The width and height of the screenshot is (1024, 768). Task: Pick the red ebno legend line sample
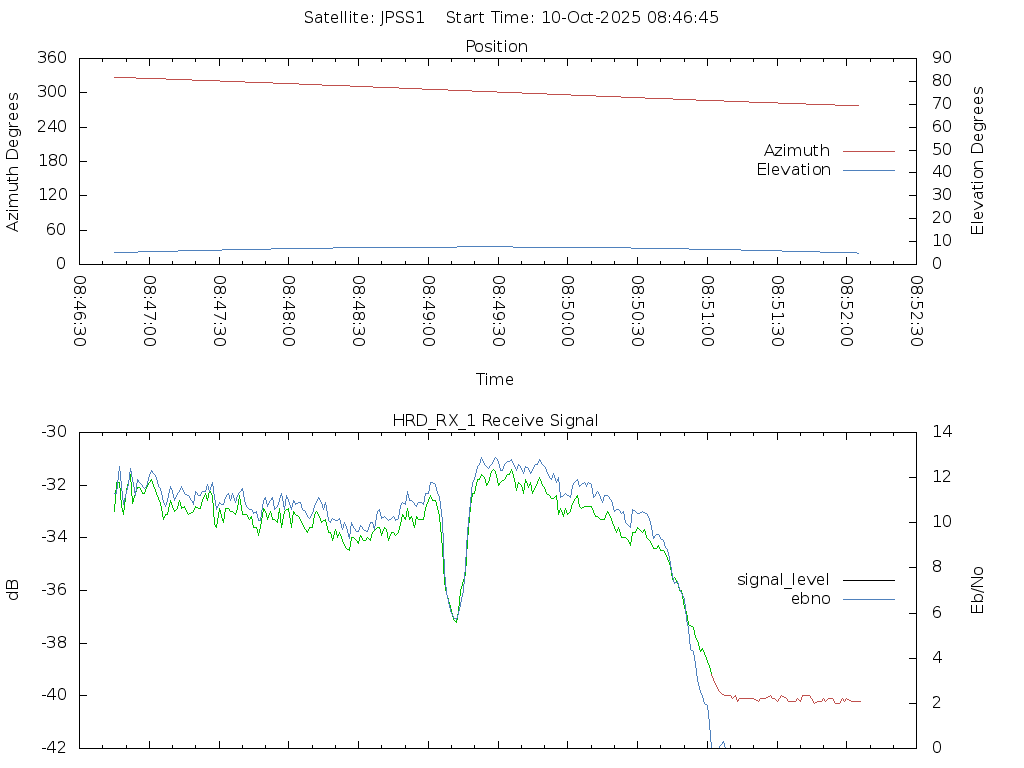[x=868, y=599]
